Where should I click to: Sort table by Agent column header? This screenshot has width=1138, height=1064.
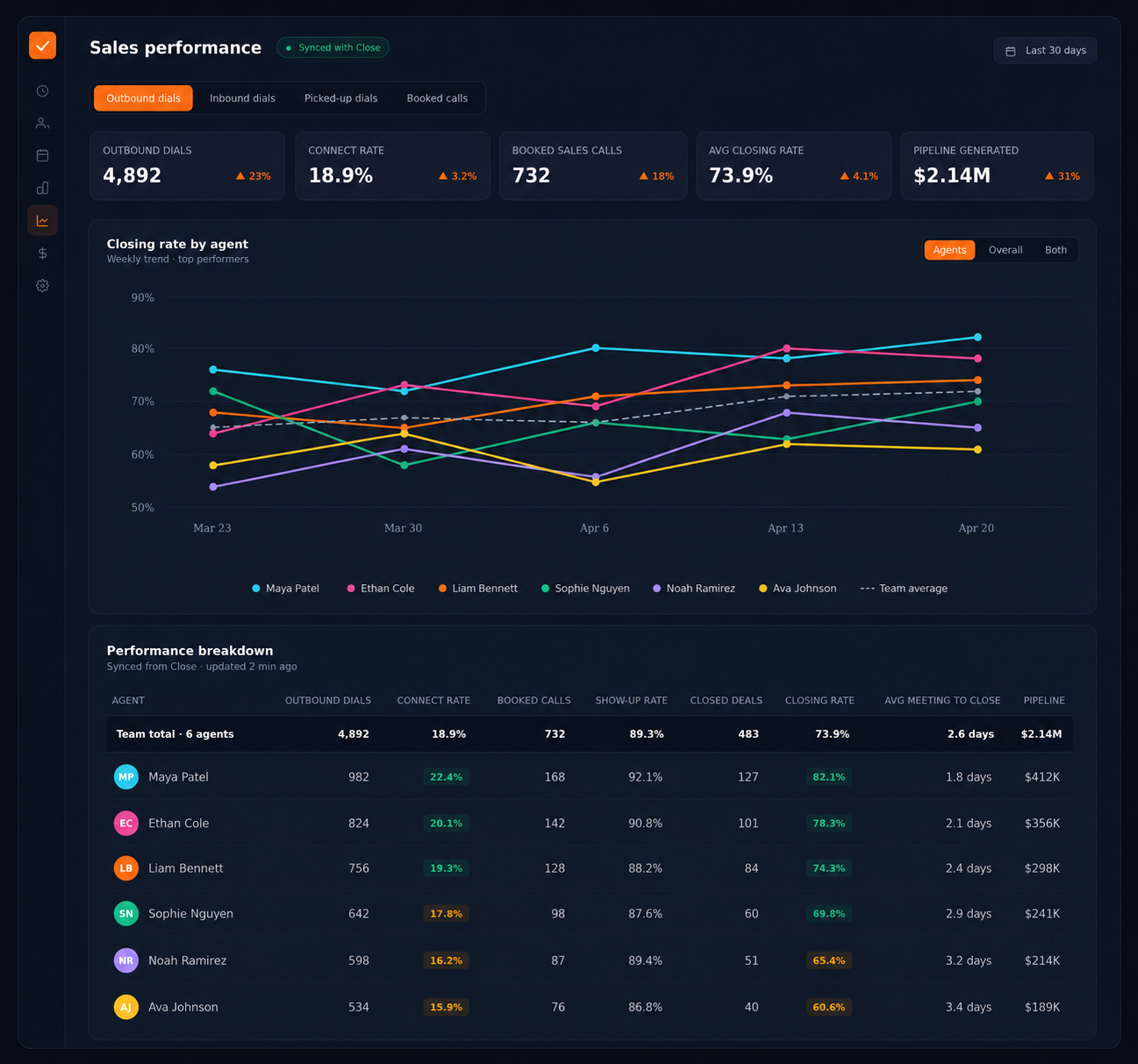click(x=128, y=701)
